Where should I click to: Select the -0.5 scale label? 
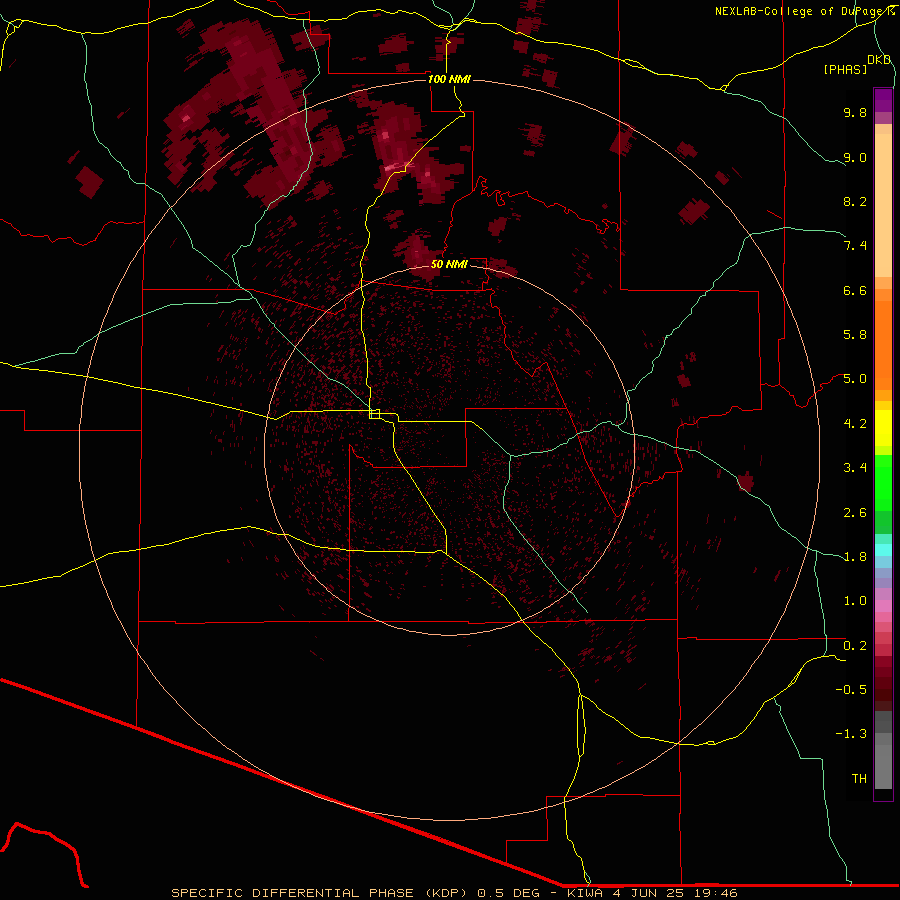click(851, 690)
